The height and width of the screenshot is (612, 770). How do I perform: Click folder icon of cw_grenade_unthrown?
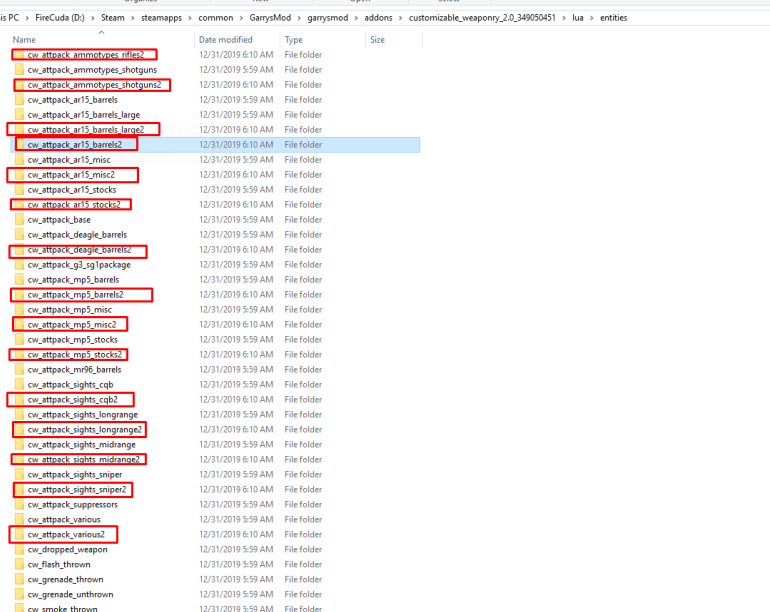tap(19, 594)
